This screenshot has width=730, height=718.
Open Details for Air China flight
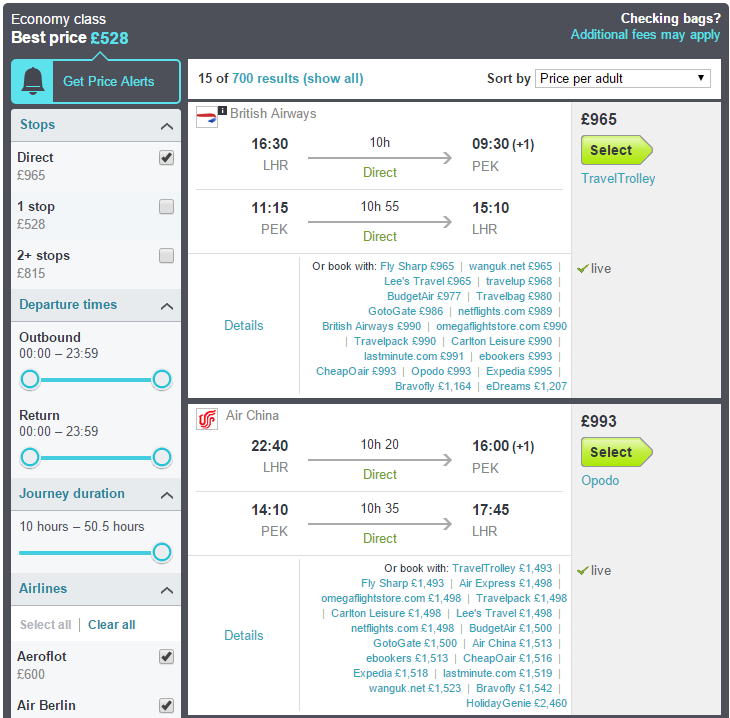pos(243,636)
